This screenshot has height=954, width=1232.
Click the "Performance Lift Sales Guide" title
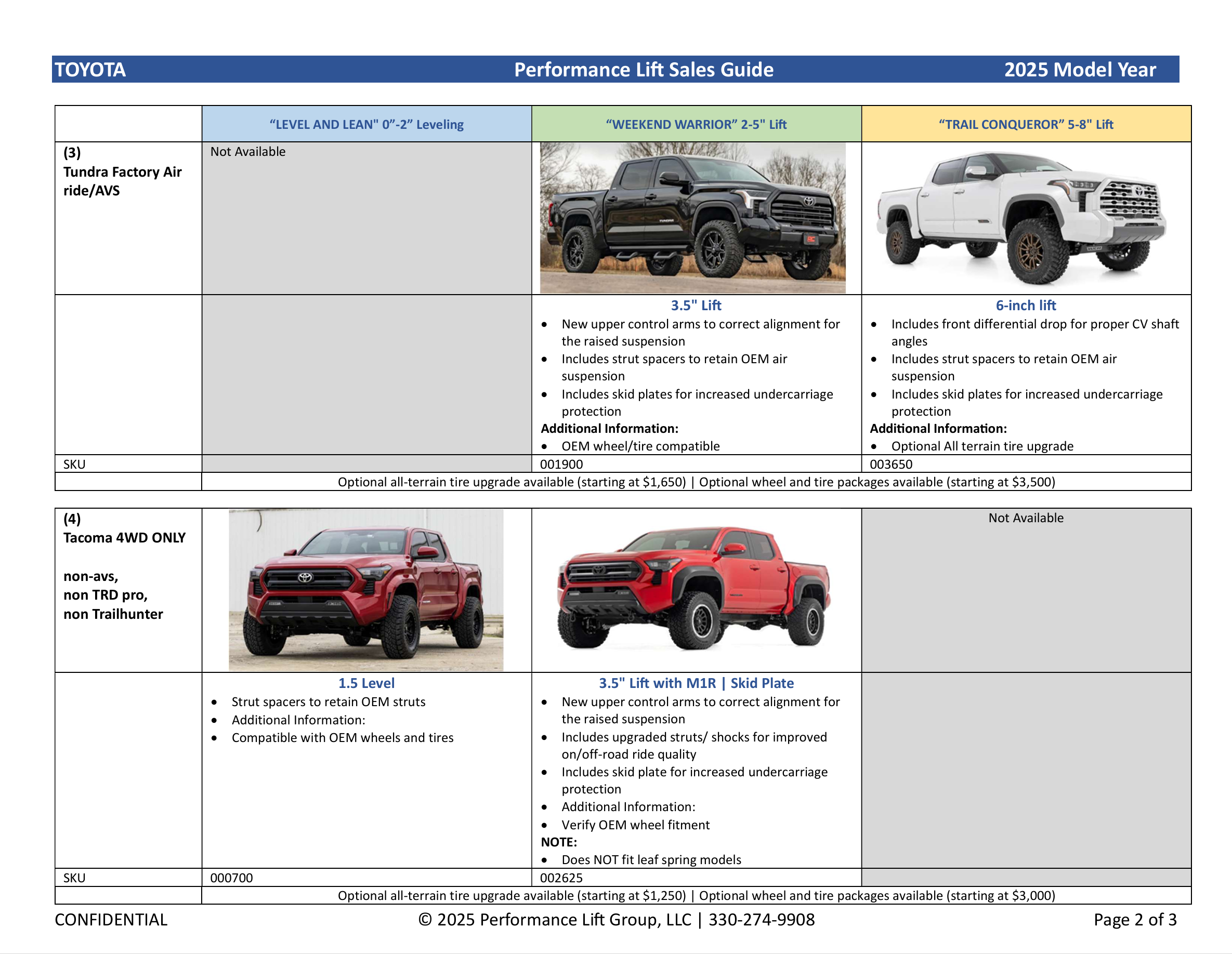pyautogui.click(x=644, y=69)
